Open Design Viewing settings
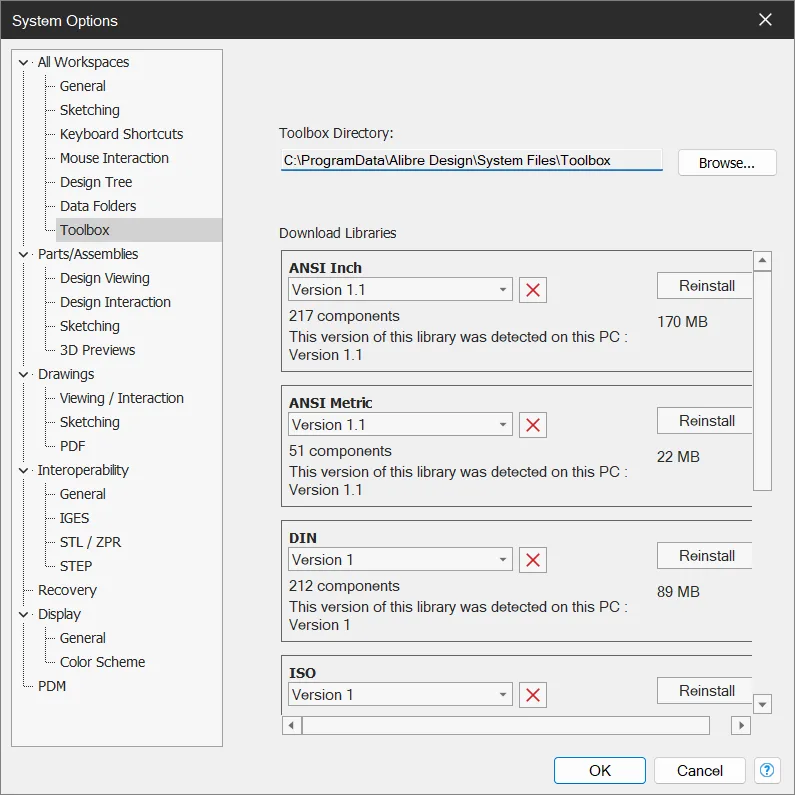This screenshot has width=795, height=795. [104, 278]
